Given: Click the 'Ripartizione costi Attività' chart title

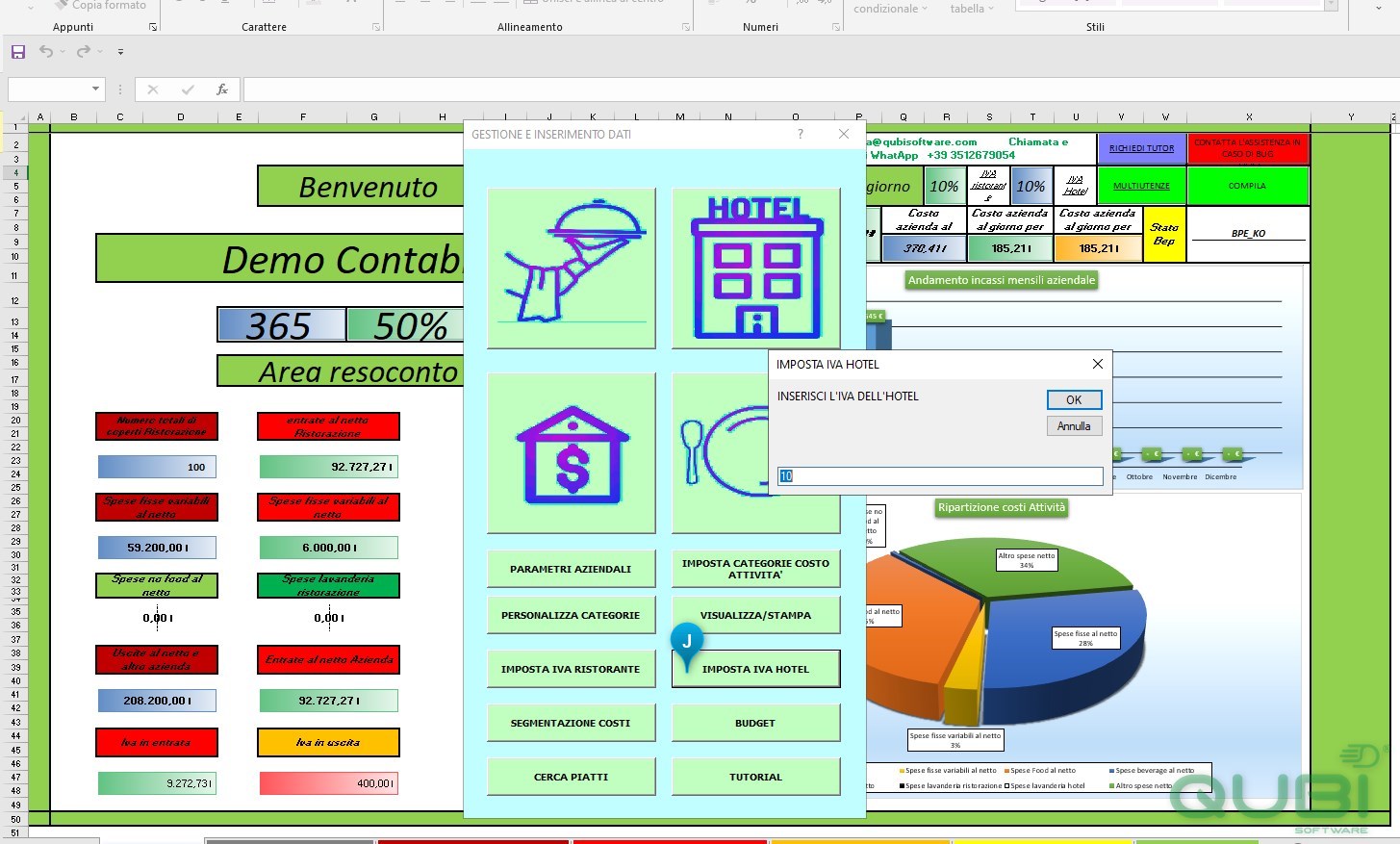Looking at the screenshot, I should 1002,507.
